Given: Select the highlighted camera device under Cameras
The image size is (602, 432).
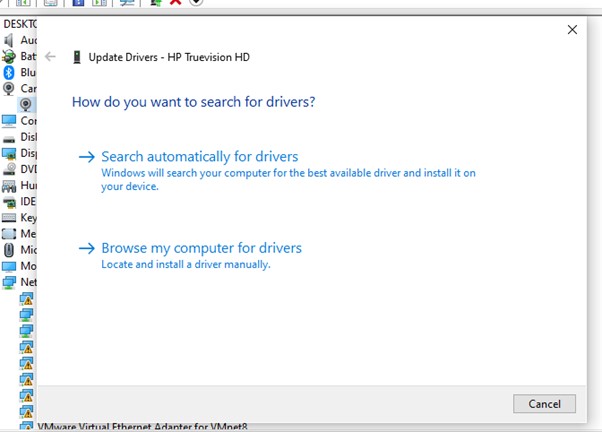Looking at the screenshot, I should coord(26,104).
